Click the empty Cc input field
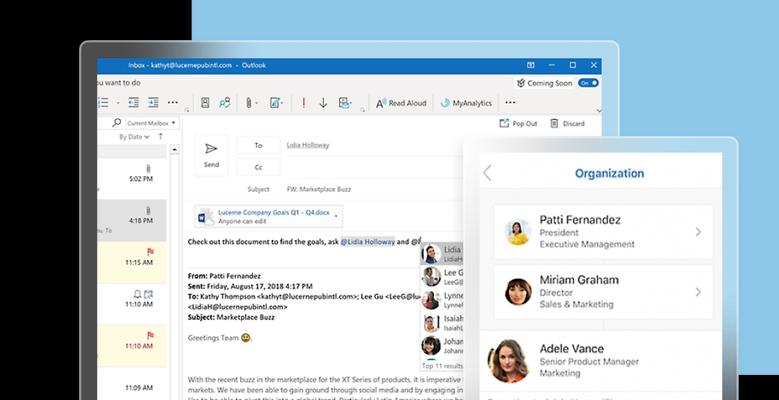This screenshot has height=400, width=779. 375,167
